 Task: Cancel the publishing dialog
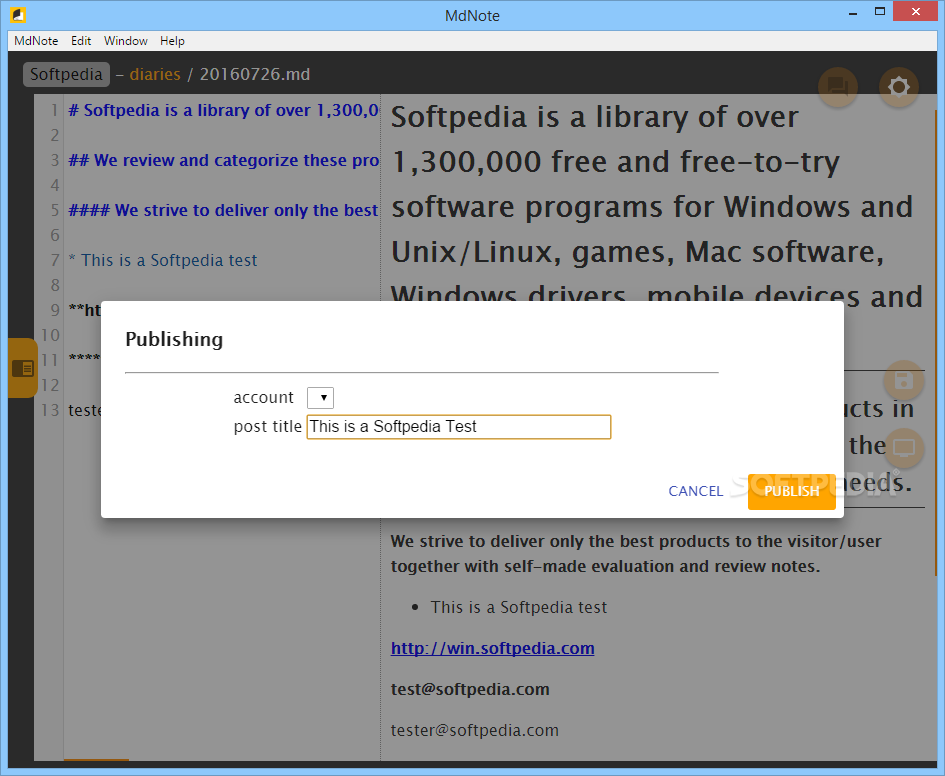695,491
